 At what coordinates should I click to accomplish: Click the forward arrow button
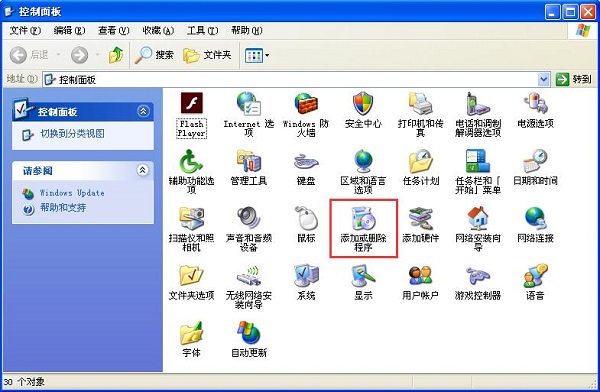point(80,56)
